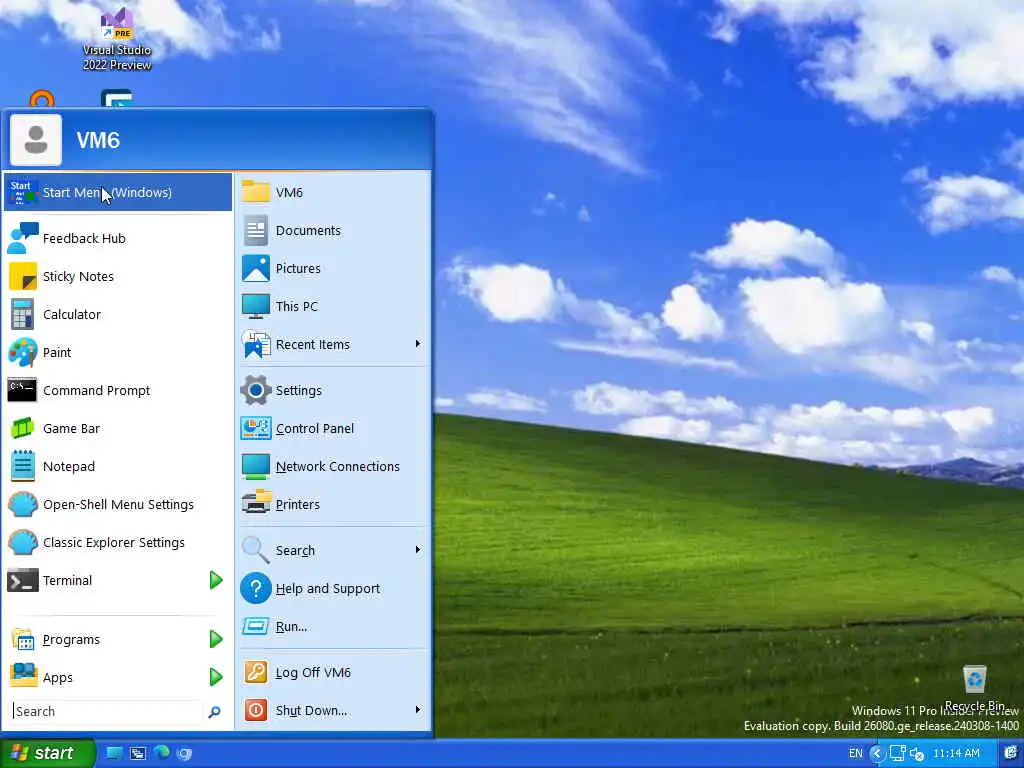Open Start Menu (Windows) entry
Image resolution: width=1024 pixels, height=768 pixels.
[x=118, y=192]
